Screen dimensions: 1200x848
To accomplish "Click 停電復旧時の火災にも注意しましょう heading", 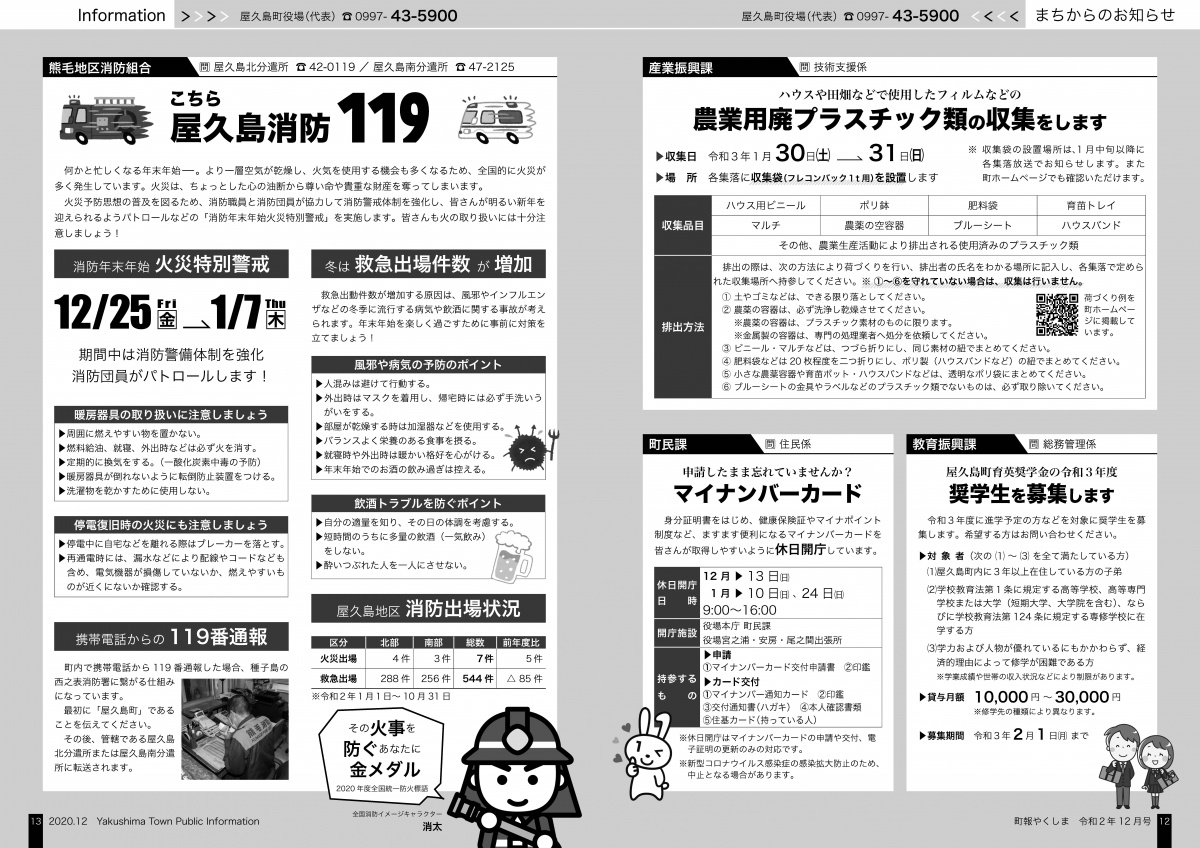I will 171,524.
